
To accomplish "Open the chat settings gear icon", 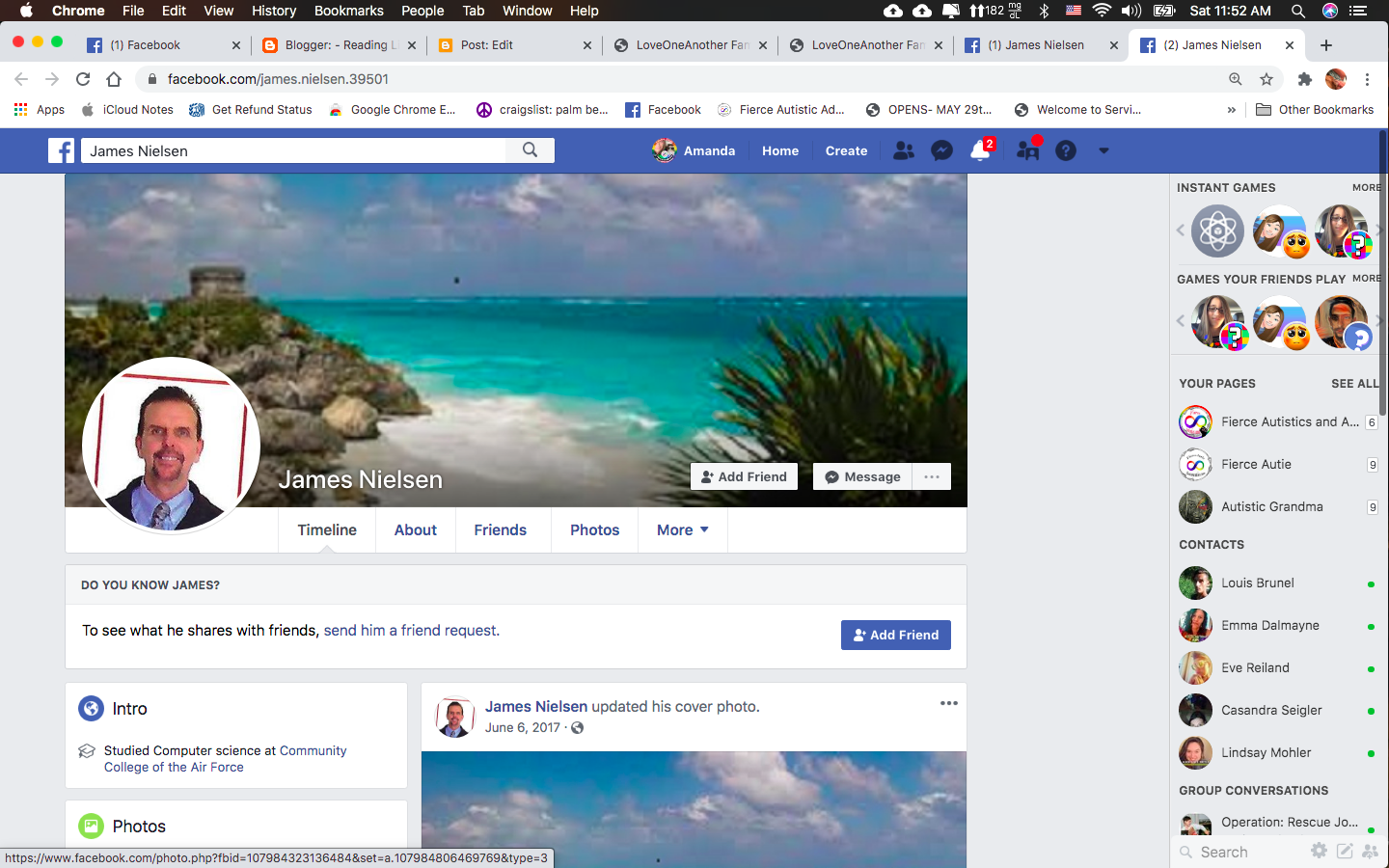I will coord(1319,851).
